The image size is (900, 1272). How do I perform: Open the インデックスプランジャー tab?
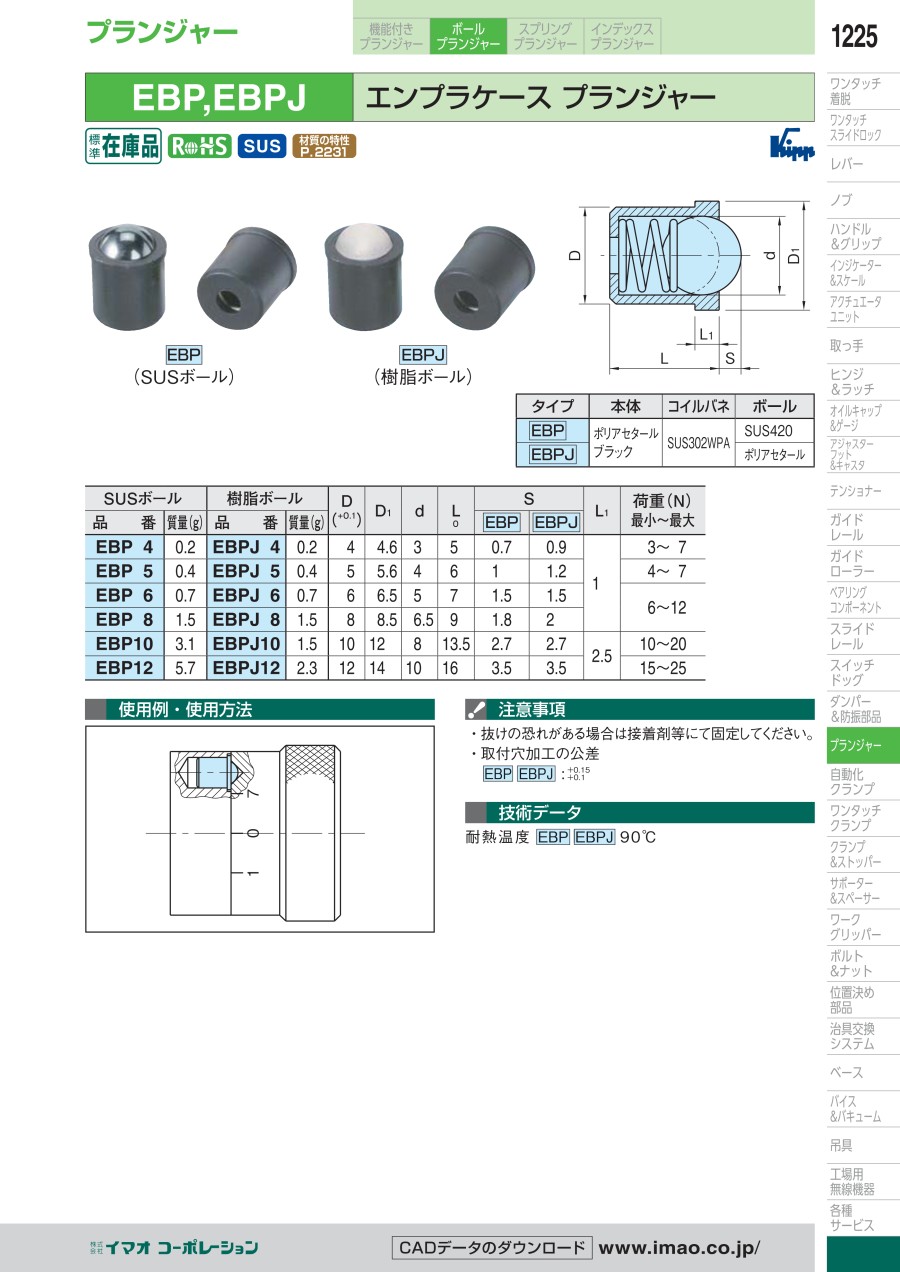(621, 37)
